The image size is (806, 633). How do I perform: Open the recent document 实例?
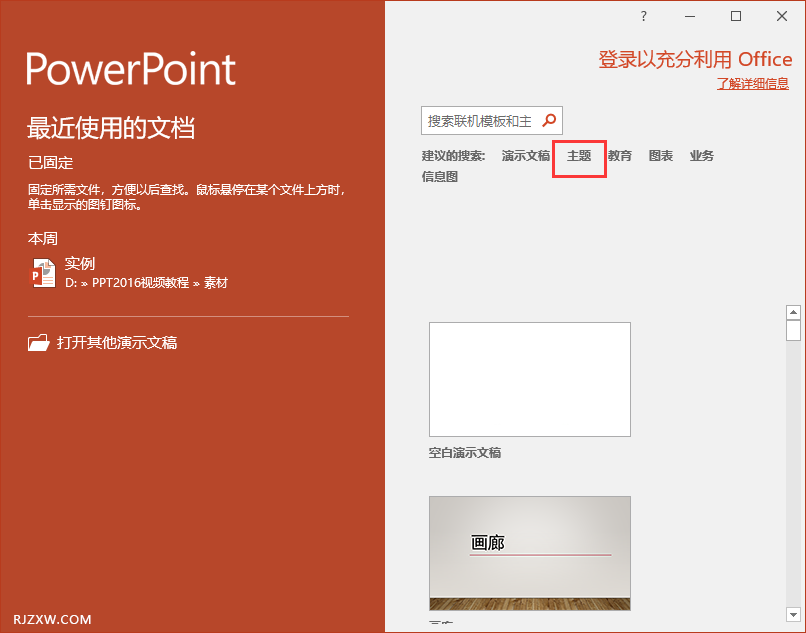(x=80, y=263)
